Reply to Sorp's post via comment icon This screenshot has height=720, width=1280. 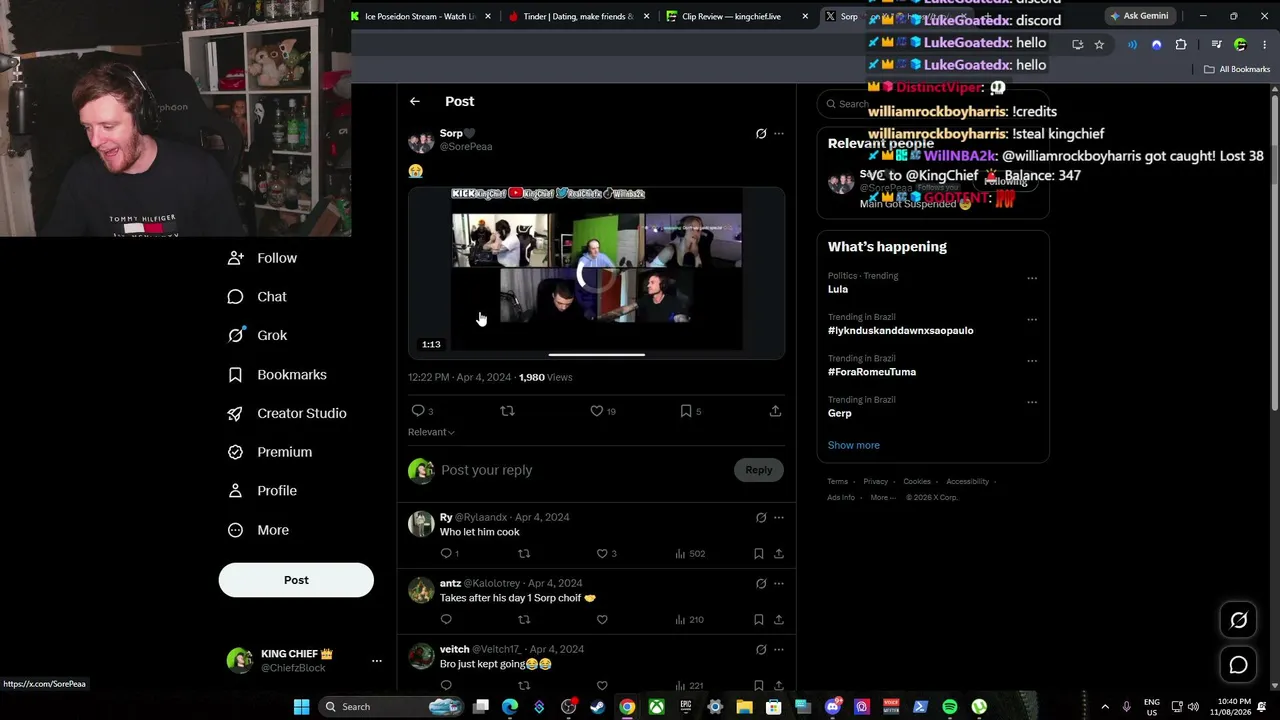click(418, 411)
